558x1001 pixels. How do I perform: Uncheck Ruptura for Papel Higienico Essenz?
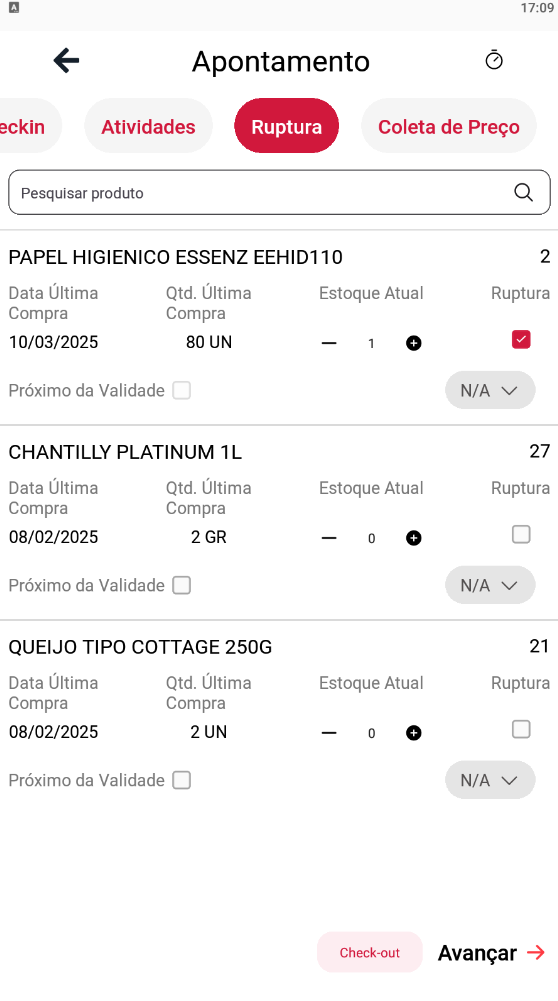[521, 340]
